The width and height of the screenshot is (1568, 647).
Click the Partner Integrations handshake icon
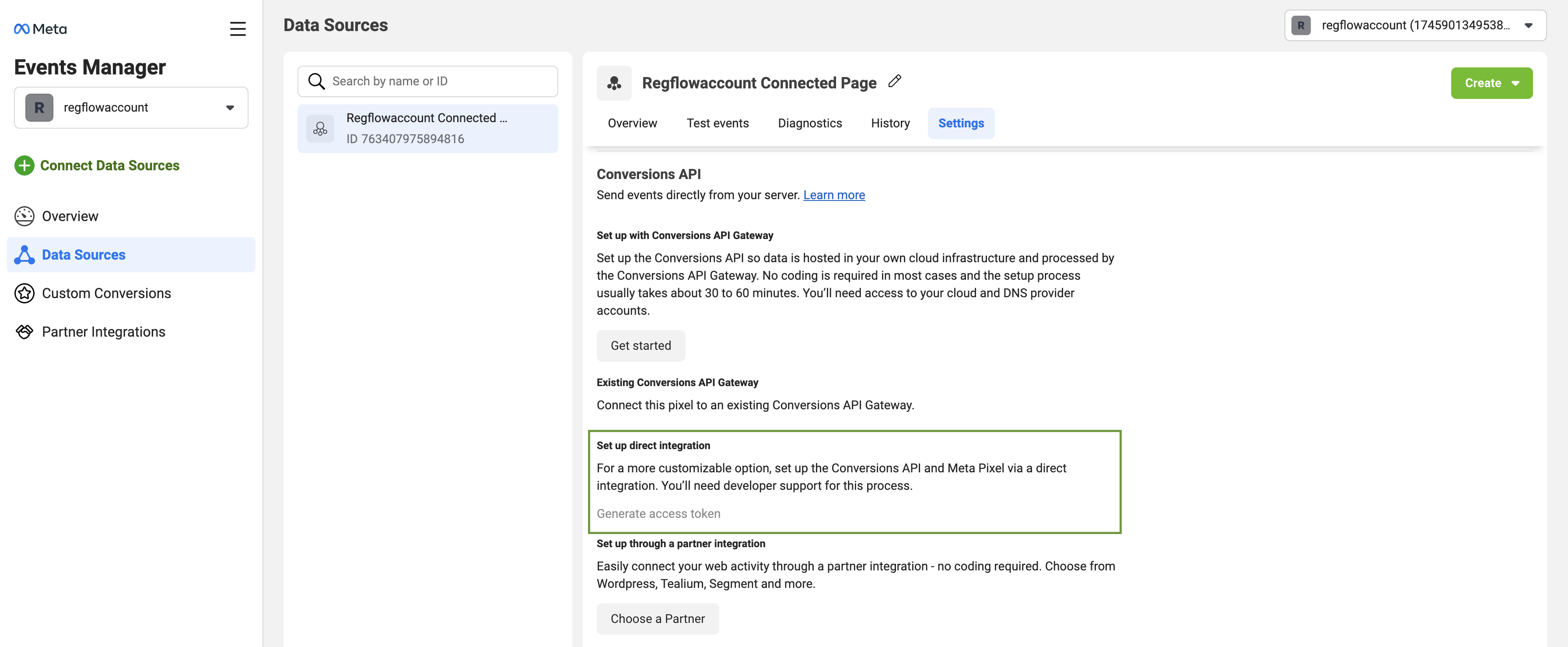pyautogui.click(x=24, y=331)
